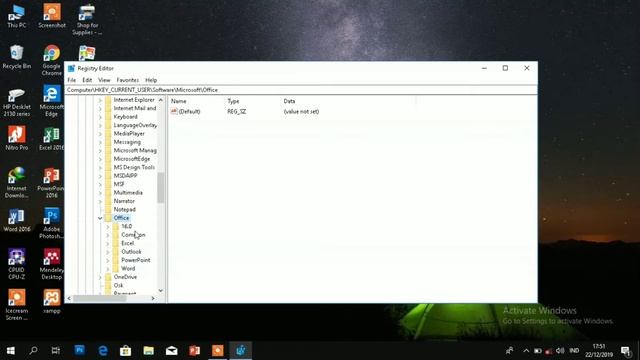The image size is (640, 360).
Task: Click tree vertical scrollbar thumb
Action: 161,188
